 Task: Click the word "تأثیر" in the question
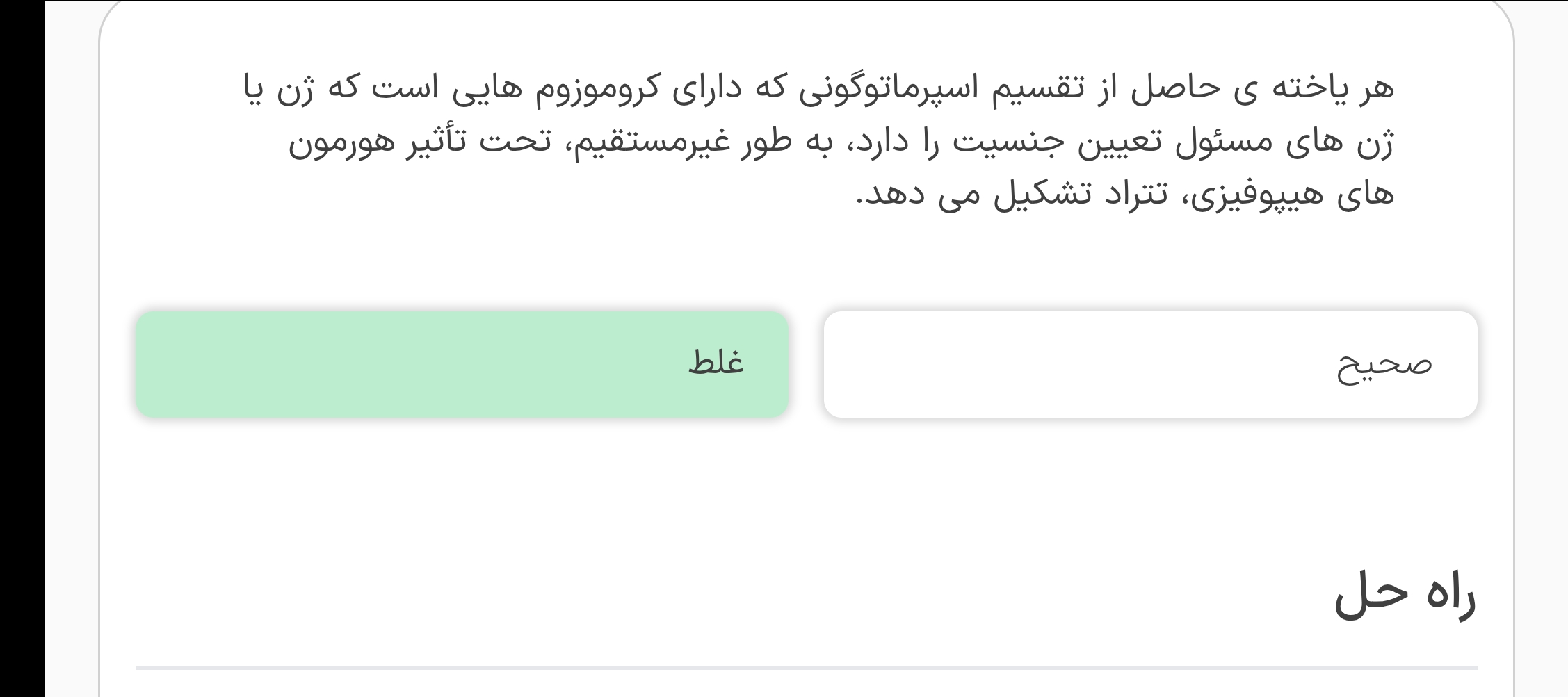pyautogui.click(x=431, y=144)
